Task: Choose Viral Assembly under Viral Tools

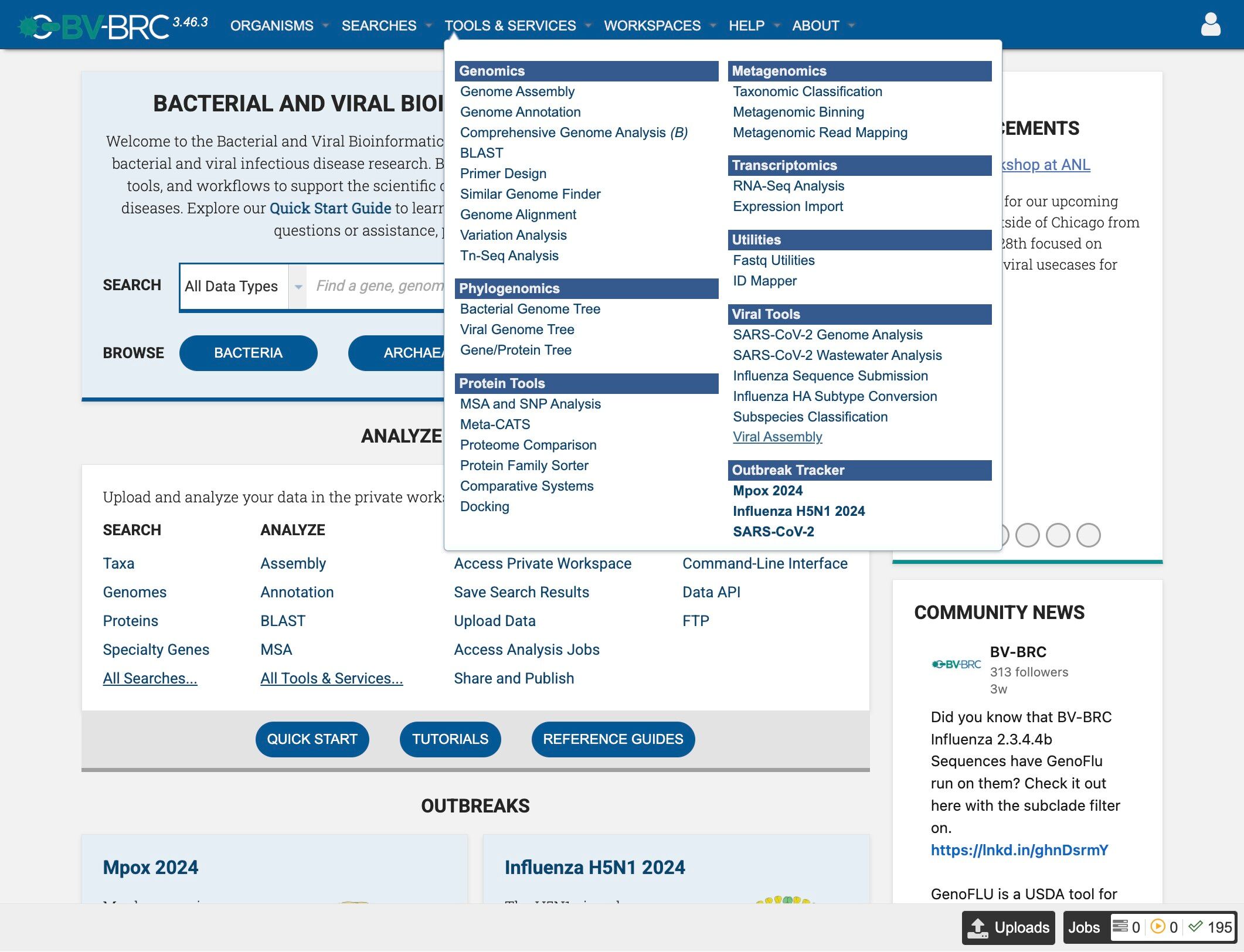Action: pos(777,437)
